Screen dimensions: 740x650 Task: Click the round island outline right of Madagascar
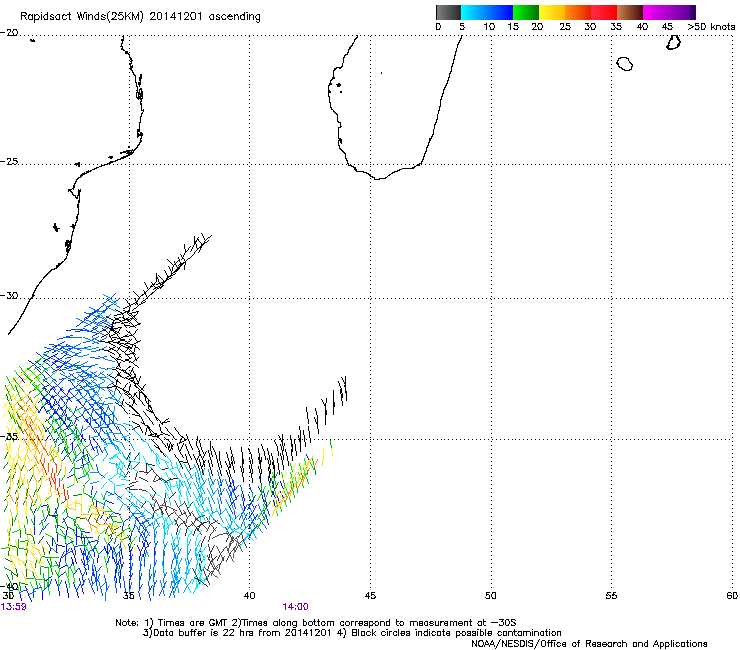625,64
